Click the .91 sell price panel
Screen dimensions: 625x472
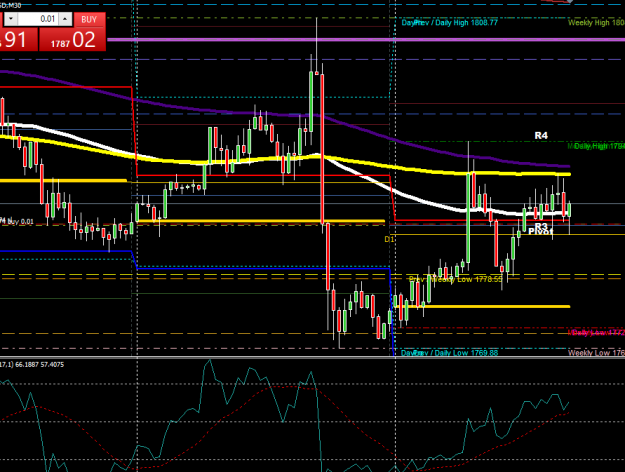(x=18, y=40)
